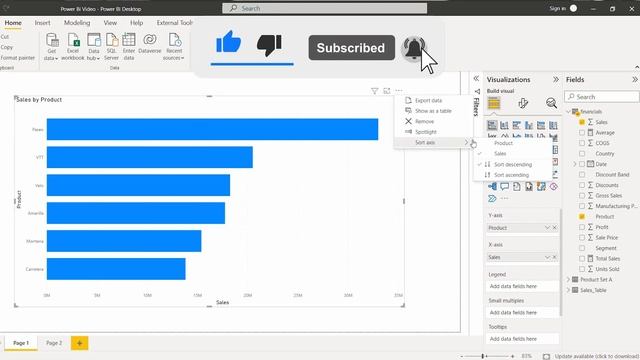Open the Data hub

pyautogui.click(x=93, y=47)
